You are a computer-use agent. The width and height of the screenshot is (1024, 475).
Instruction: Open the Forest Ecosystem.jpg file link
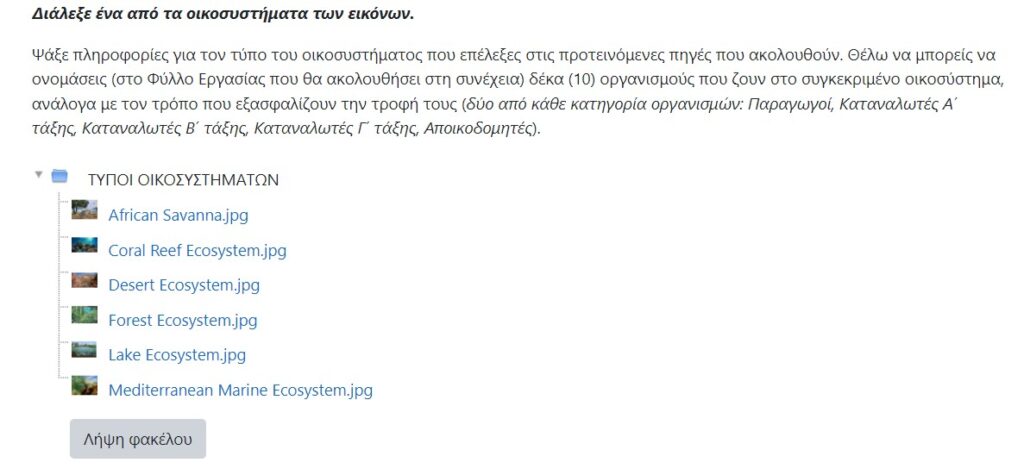click(x=183, y=320)
